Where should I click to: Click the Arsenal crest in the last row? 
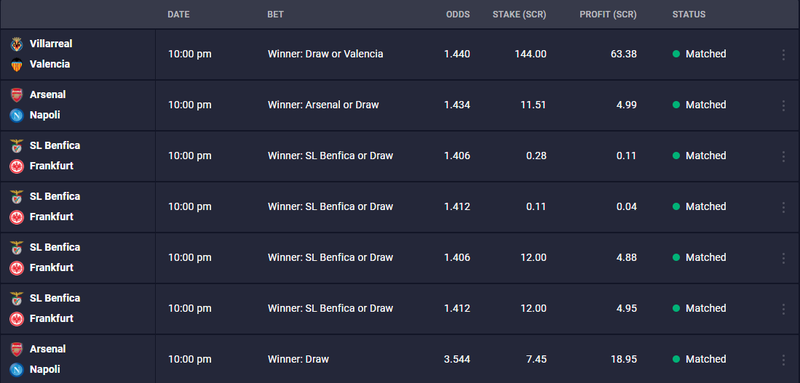tap(17, 349)
